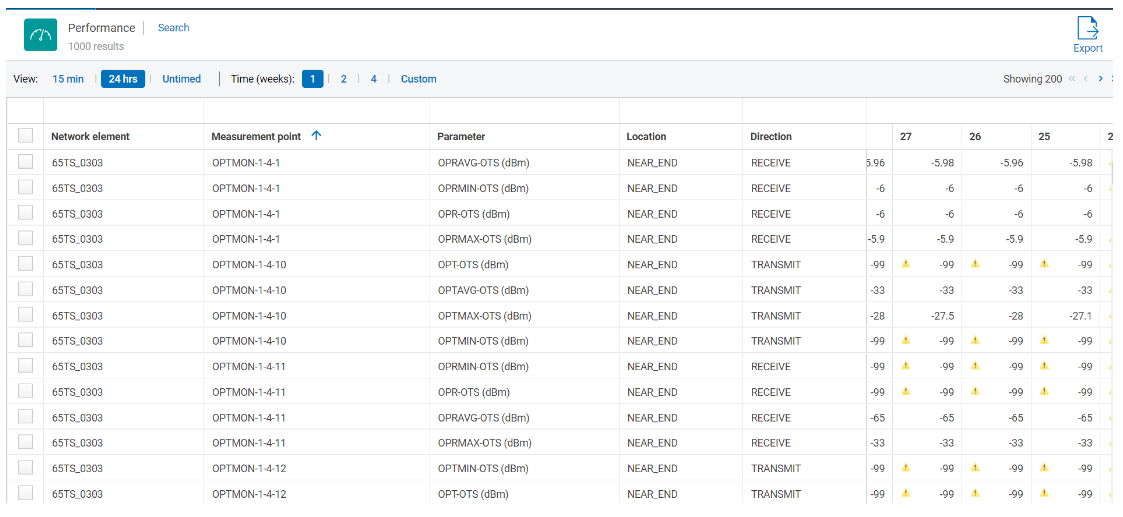Click column 27 warning icon for OPTMON-1-4-10 OPTMIN-OTS
1123x517 pixels.
pos(905,340)
